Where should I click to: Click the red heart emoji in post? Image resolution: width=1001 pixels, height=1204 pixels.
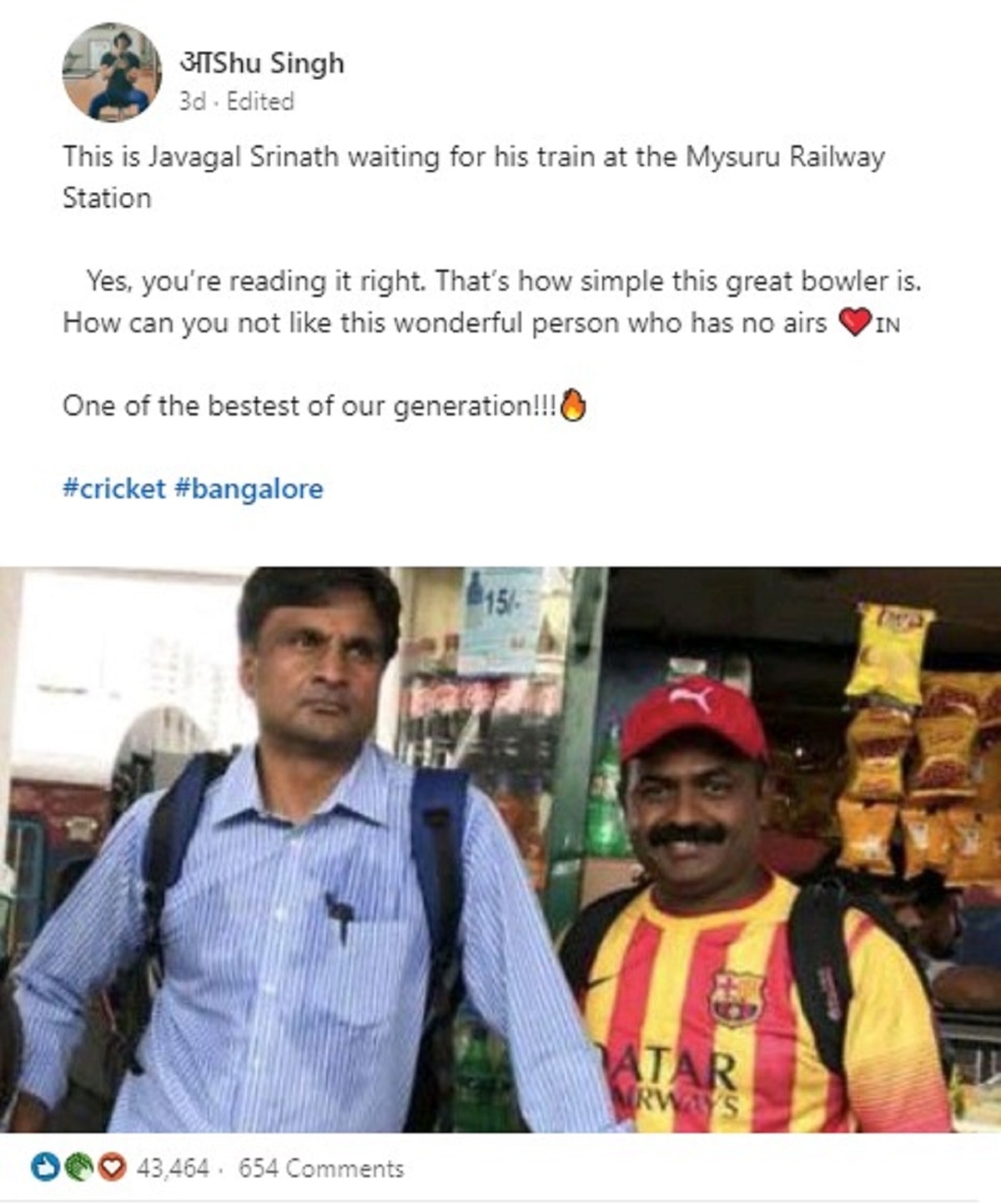[x=854, y=322]
